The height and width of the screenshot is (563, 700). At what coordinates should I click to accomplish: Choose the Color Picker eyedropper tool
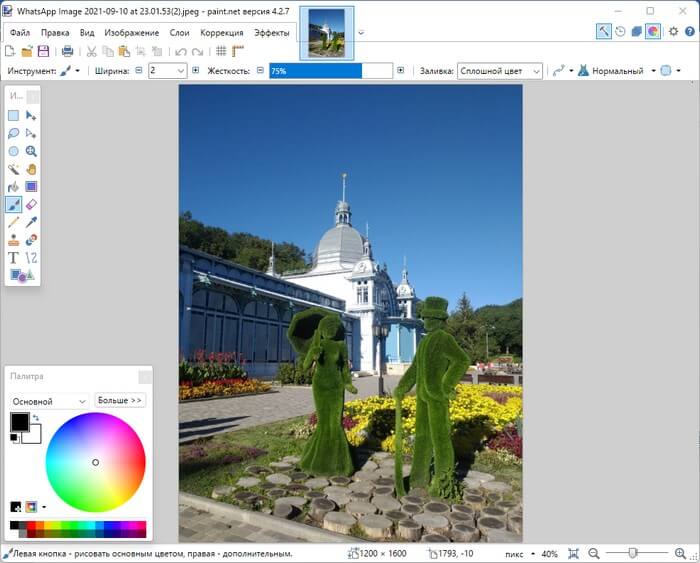(31, 222)
